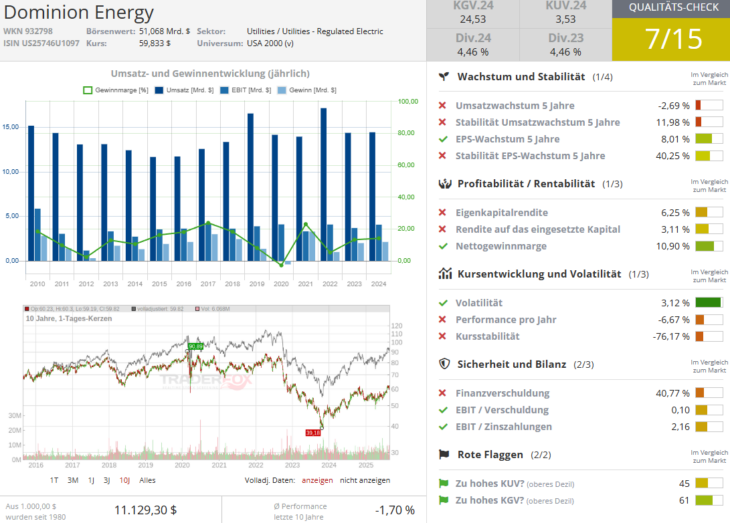730x523 pixels.
Task: Click the yellow 7/15 Qualitäts-Check score box
Action: [x=673, y=39]
